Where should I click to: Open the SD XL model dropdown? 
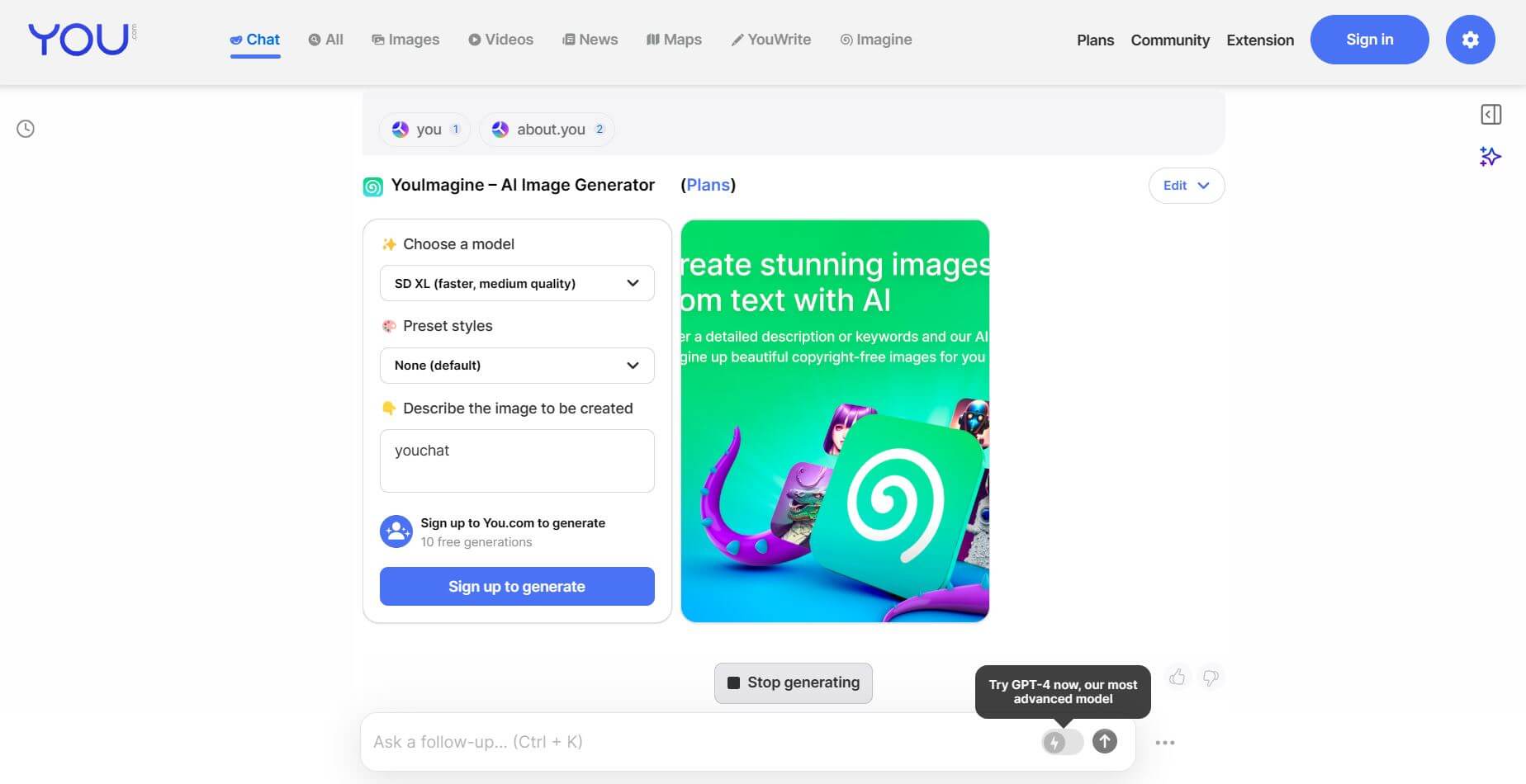click(x=517, y=283)
